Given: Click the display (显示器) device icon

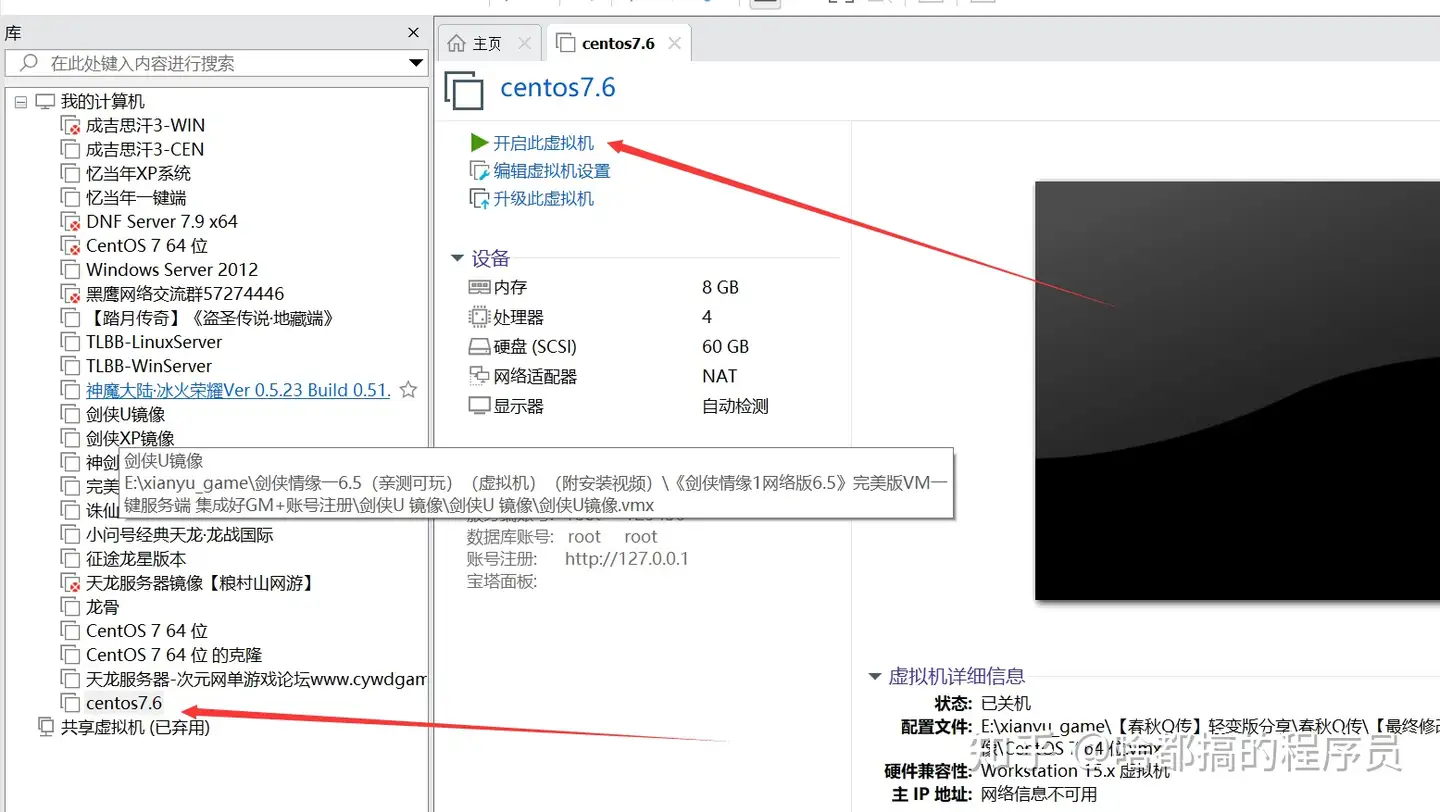Looking at the screenshot, I should point(479,406).
